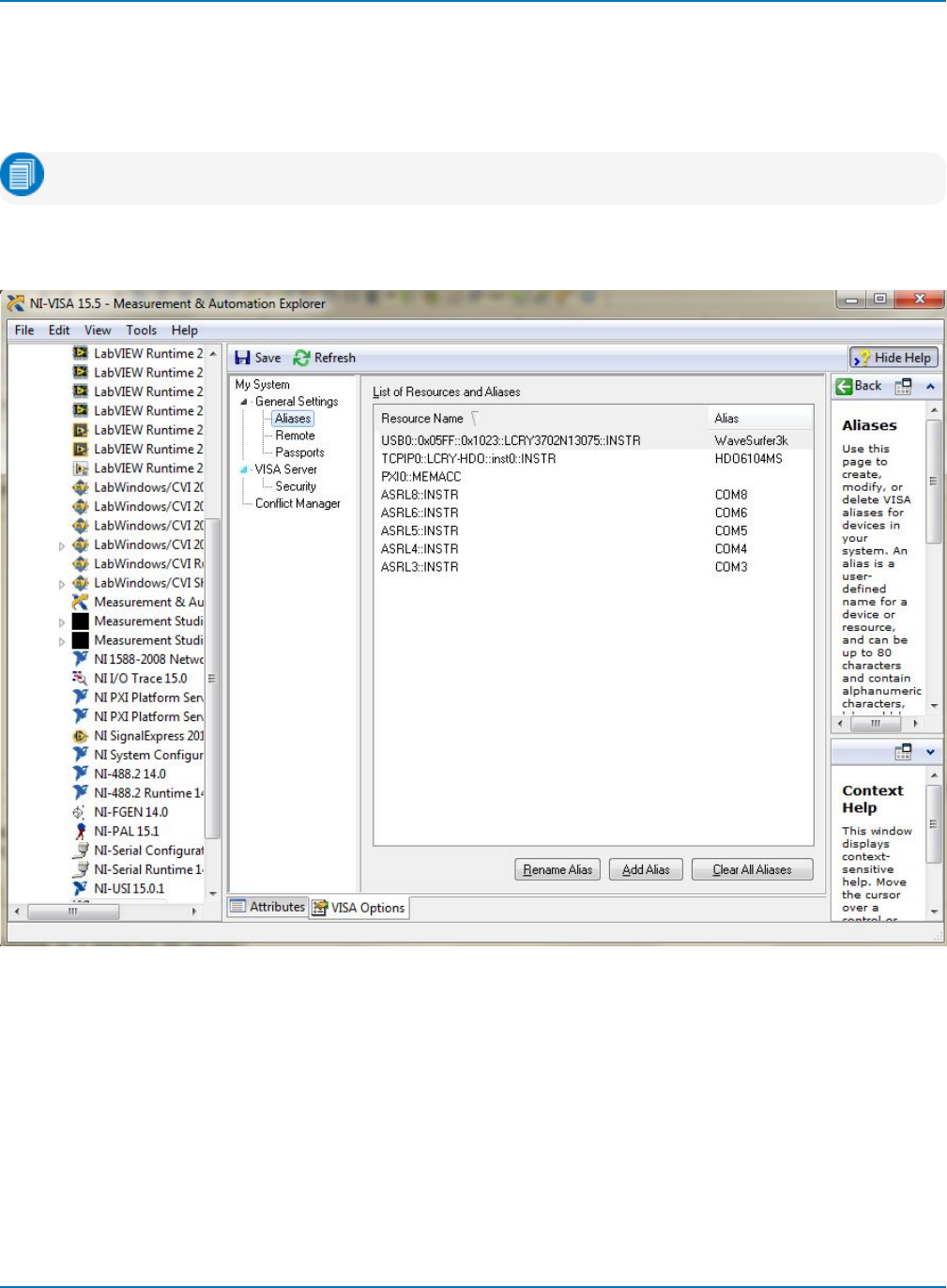Screen dimensions: 947x1288
Task: Click the window-layout icon beside Back
Action: (x=903, y=386)
